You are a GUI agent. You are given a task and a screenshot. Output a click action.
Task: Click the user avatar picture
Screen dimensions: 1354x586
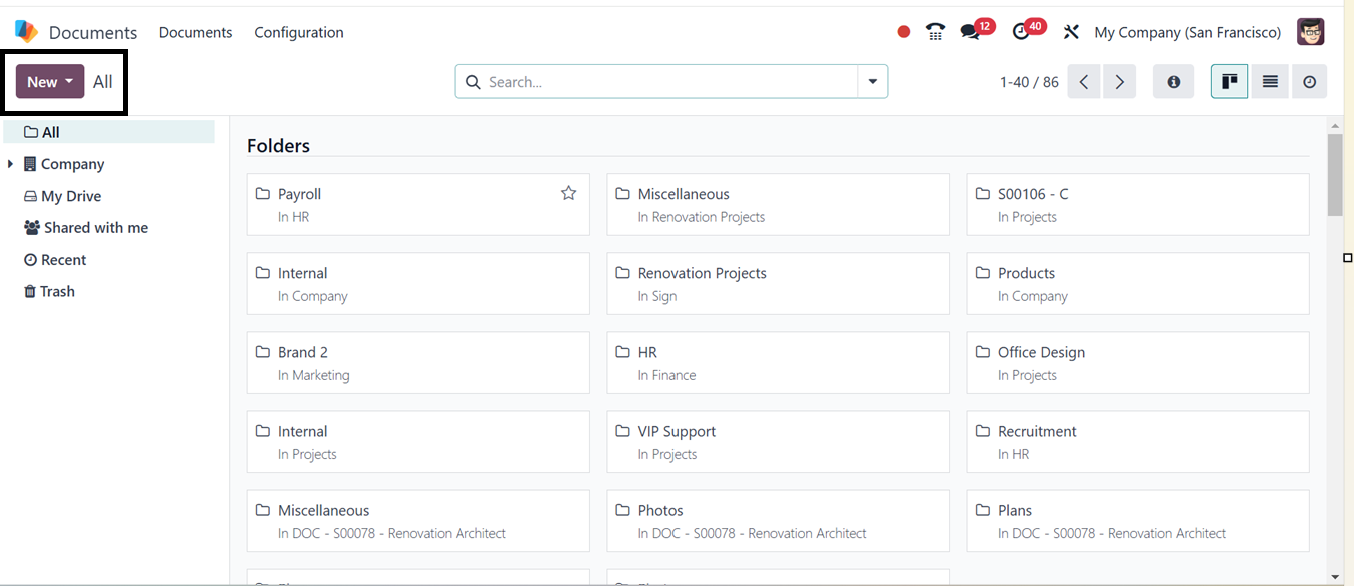pyautogui.click(x=1310, y=32)
